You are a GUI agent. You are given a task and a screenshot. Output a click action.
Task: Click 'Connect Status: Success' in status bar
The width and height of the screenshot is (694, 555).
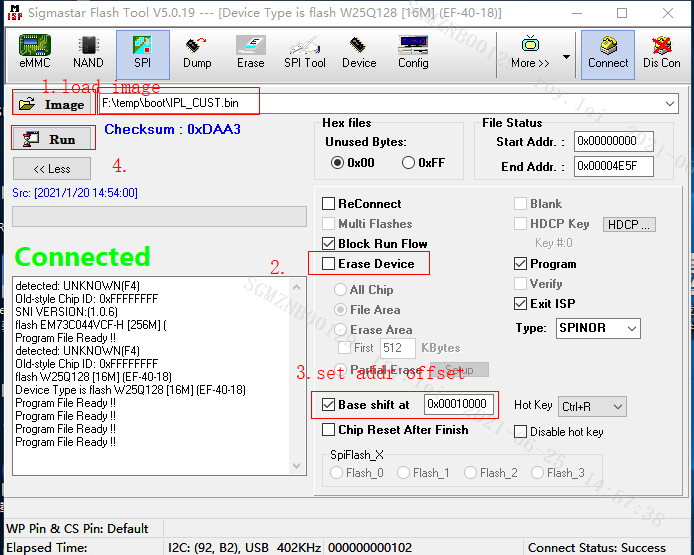point(596,547)
